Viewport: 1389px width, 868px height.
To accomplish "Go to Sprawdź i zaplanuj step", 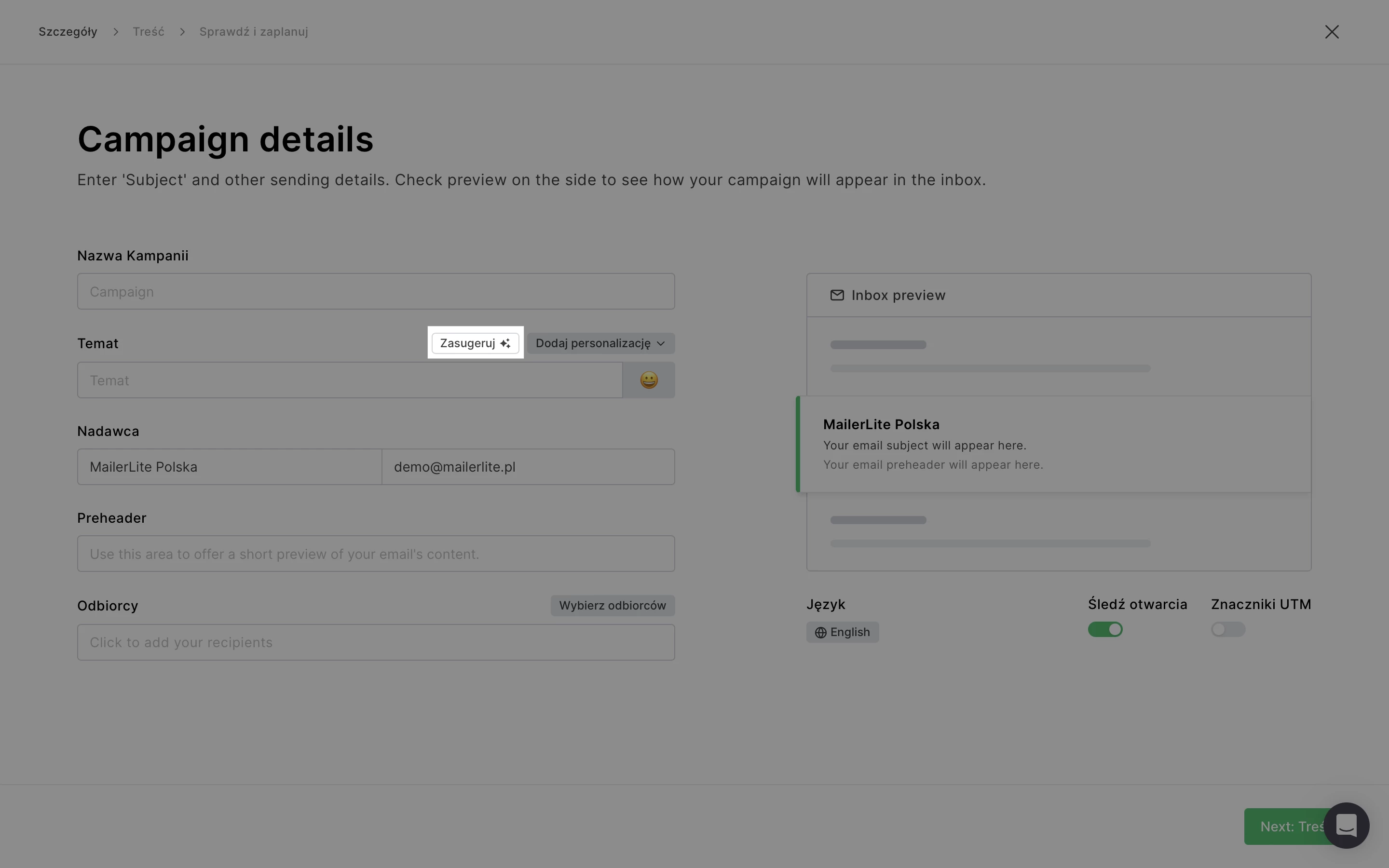I will pos(253,32).
